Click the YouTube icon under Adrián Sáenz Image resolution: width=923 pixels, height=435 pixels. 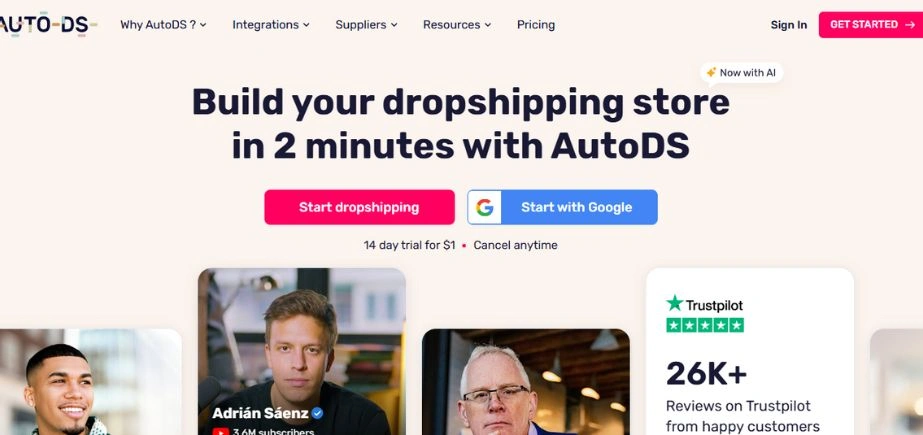[221, 431]
